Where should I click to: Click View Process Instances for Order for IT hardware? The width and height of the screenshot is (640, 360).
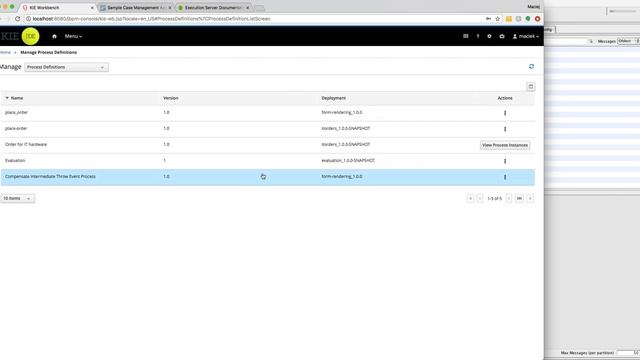coord(505,145)
